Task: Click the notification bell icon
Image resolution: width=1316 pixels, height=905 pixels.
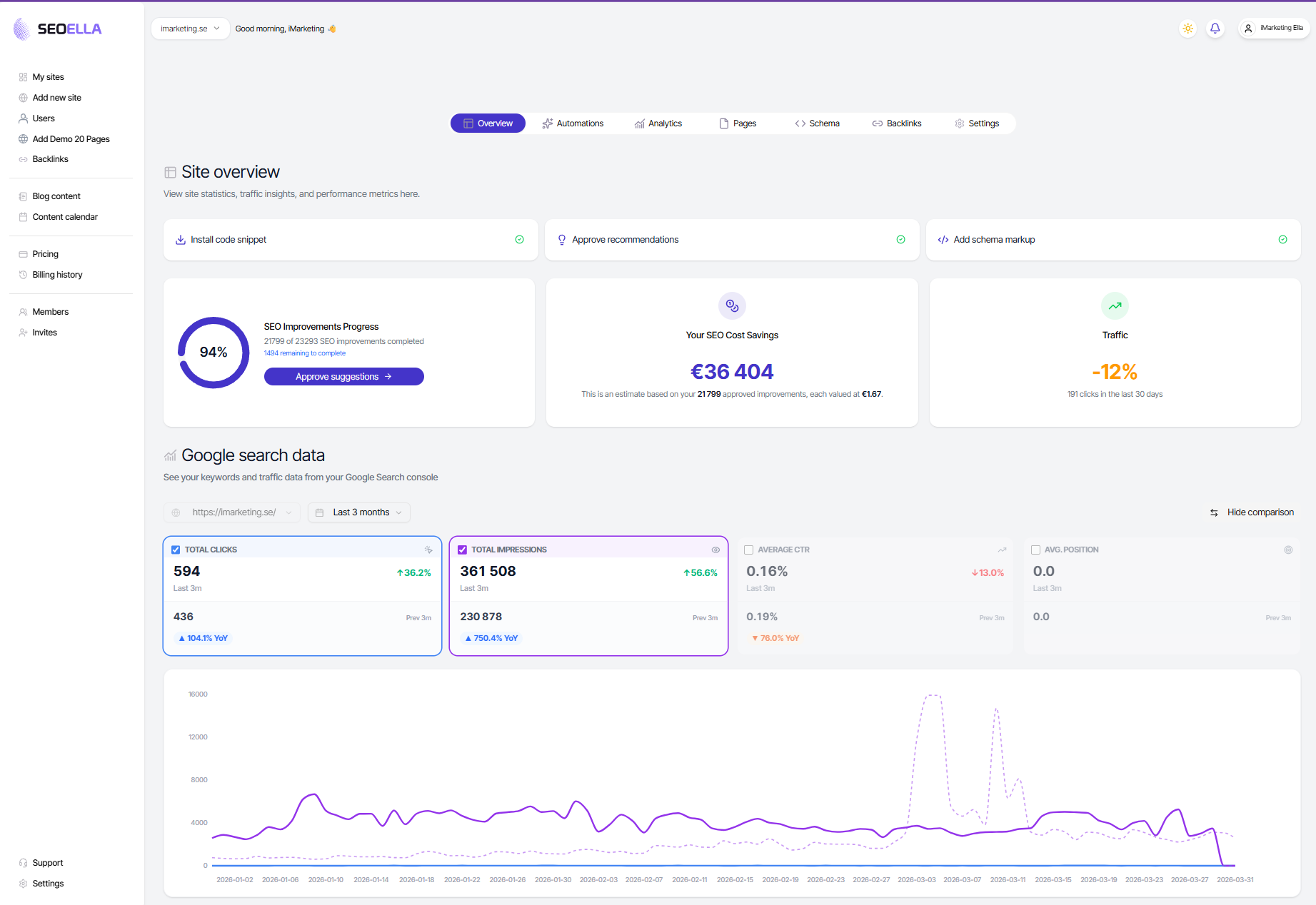Action: 1215,29
